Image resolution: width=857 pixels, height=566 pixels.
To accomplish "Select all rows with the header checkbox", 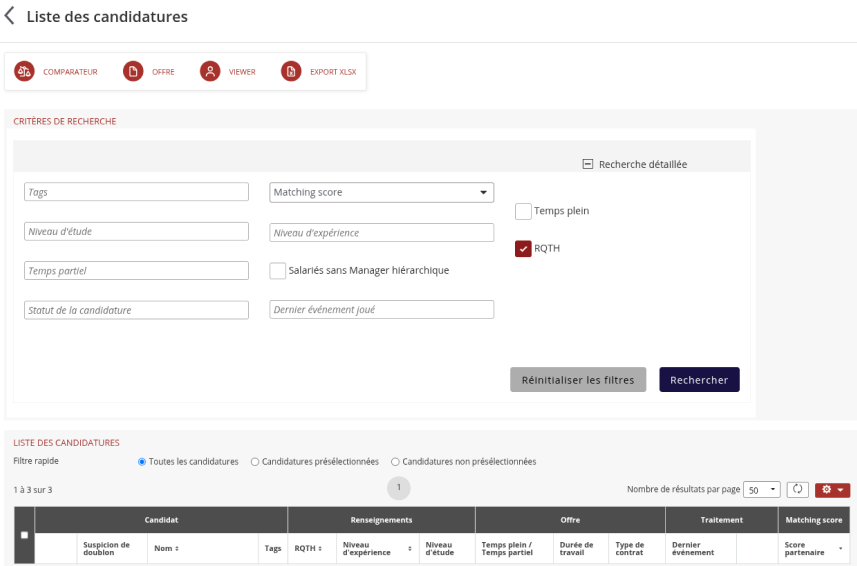I will click(x=25, y=535).
